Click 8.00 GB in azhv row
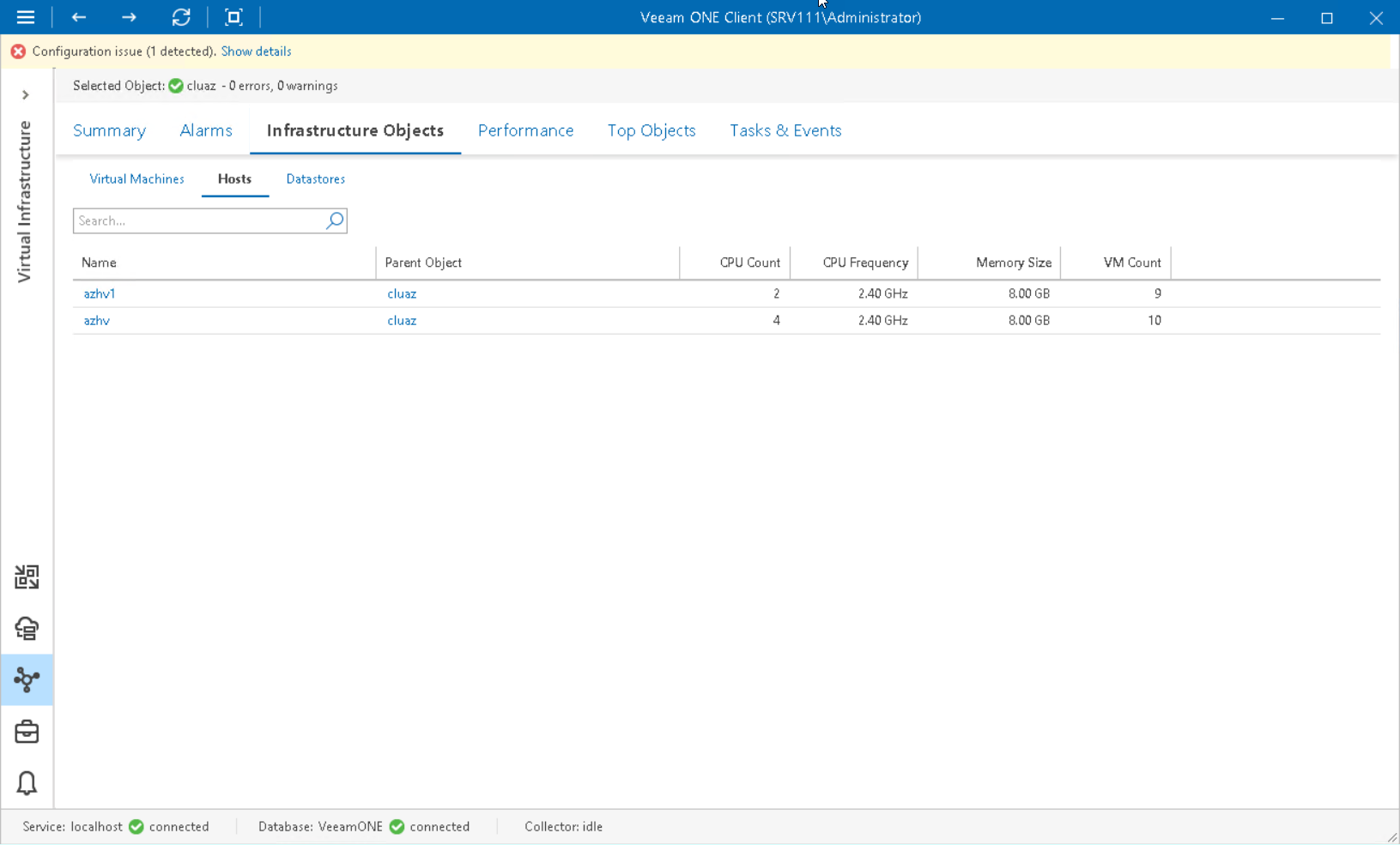This screenshot has height=845, width=1400. (x=1028, y=320)
